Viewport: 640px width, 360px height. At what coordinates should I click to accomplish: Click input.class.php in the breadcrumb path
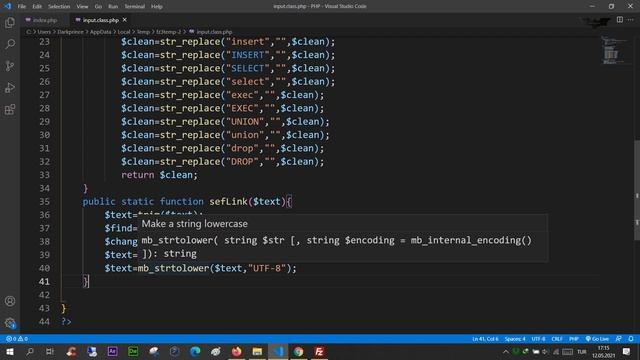tap(214, 32)
